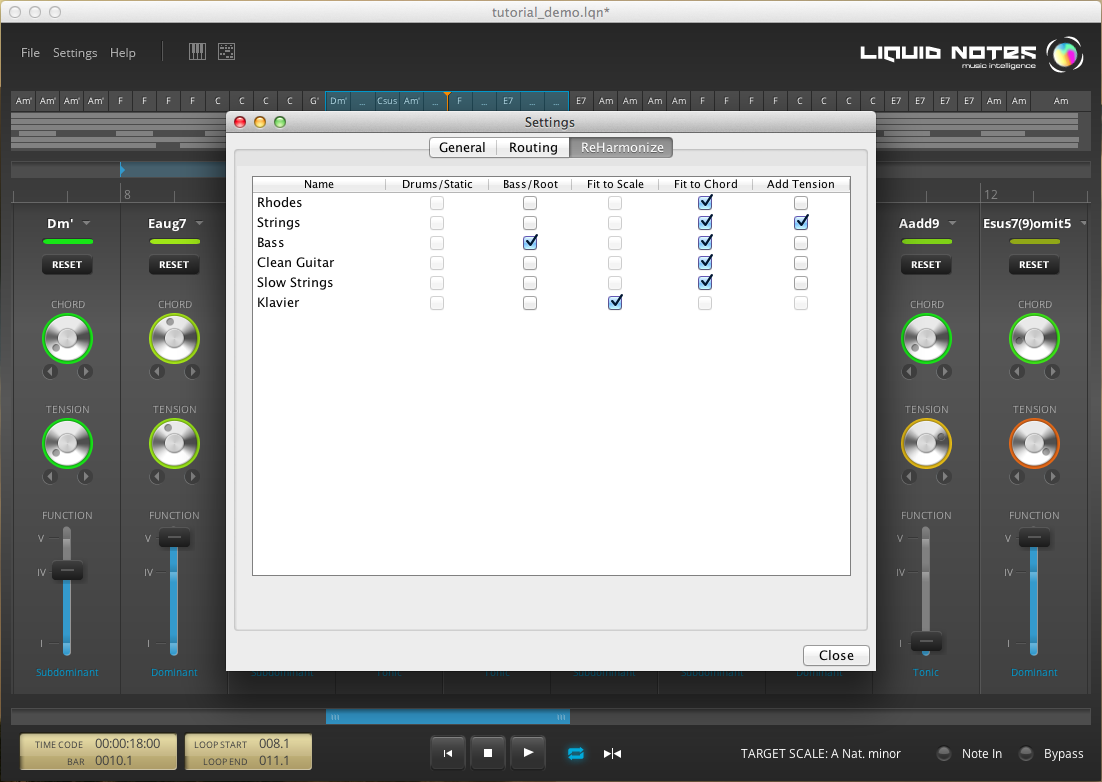Step Aadd9 tension knob left arrow
The height and width of the screenshot is (782, 1102).
pyautogui.click(x=909, y=476)
